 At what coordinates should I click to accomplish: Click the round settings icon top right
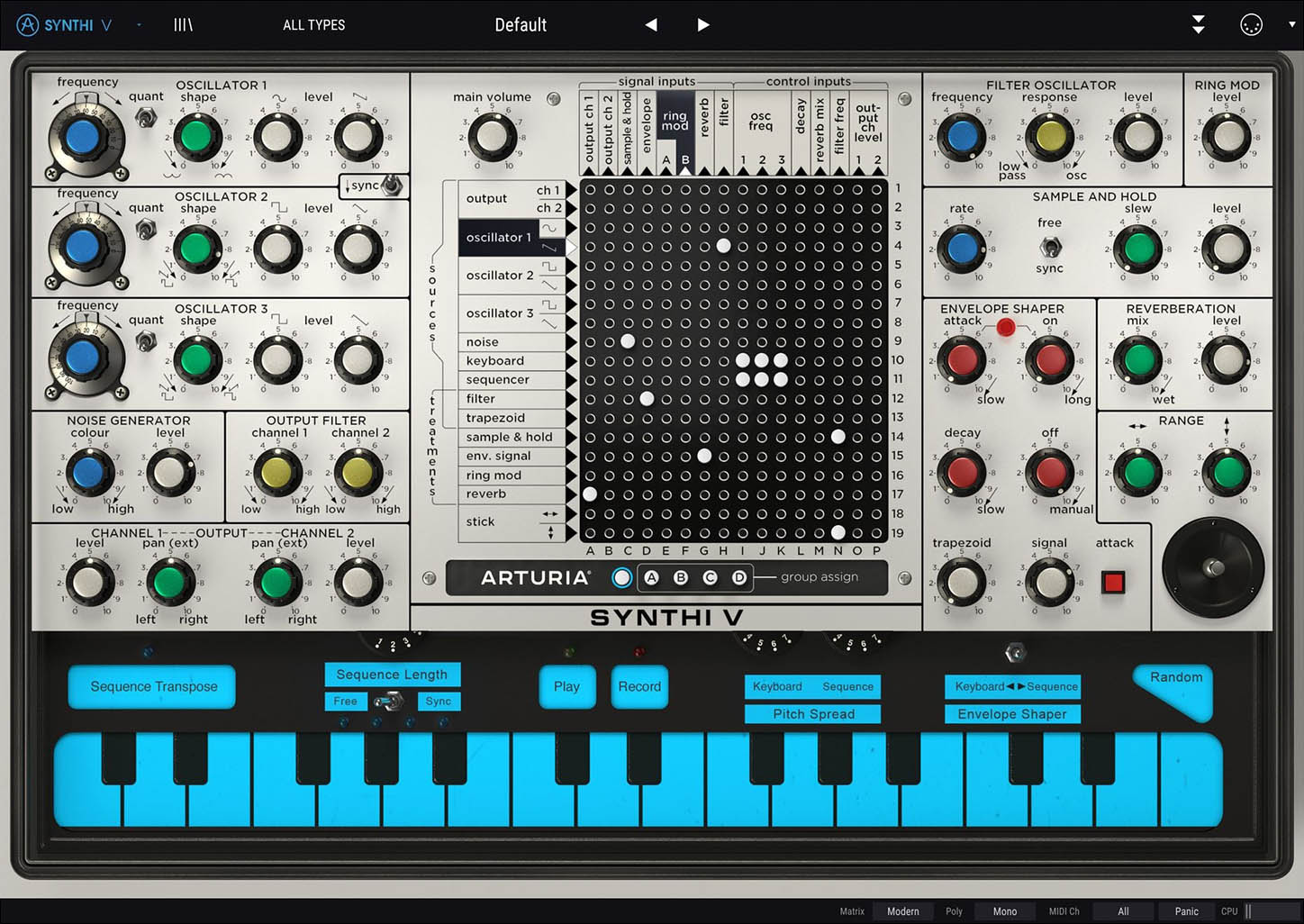1251,25
